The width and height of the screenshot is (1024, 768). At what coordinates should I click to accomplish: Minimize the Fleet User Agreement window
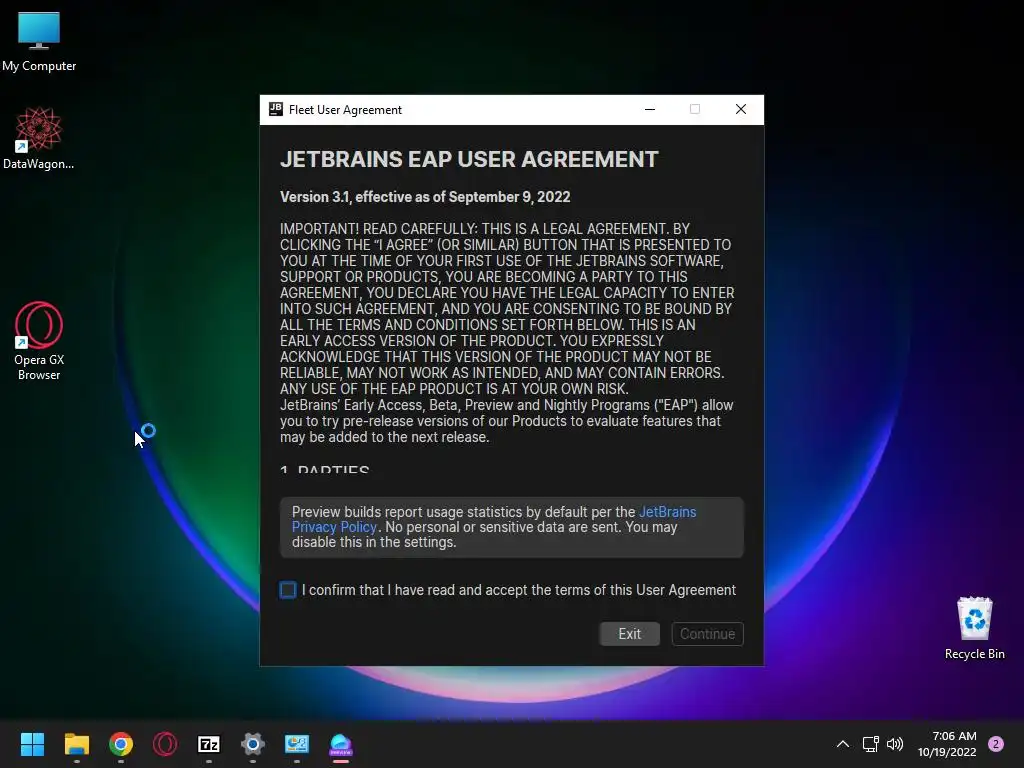650,109
